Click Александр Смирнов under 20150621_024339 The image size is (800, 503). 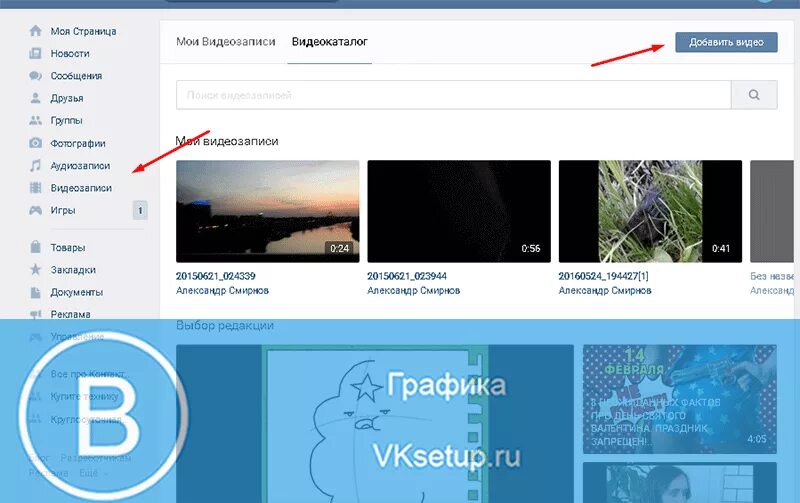pos(222,290)
